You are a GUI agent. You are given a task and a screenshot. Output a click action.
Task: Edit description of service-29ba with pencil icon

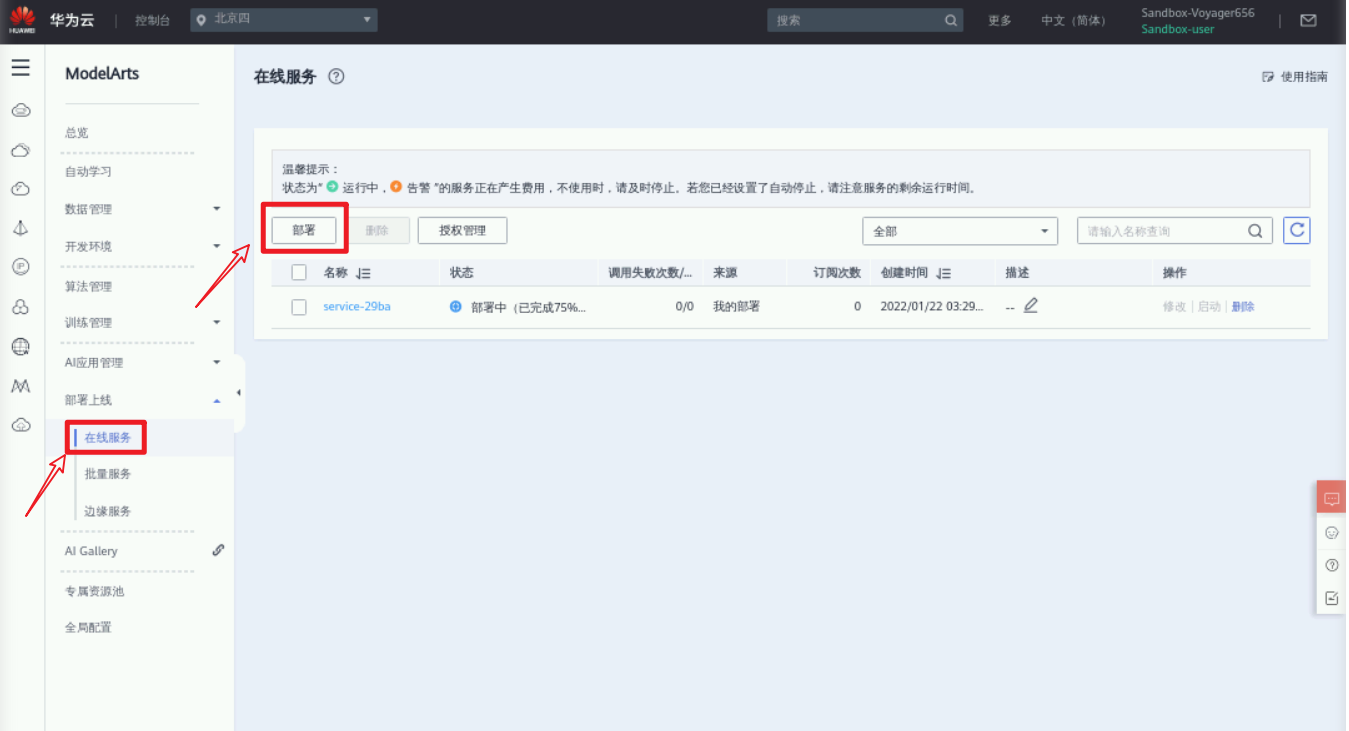[x=1031, y=306]
